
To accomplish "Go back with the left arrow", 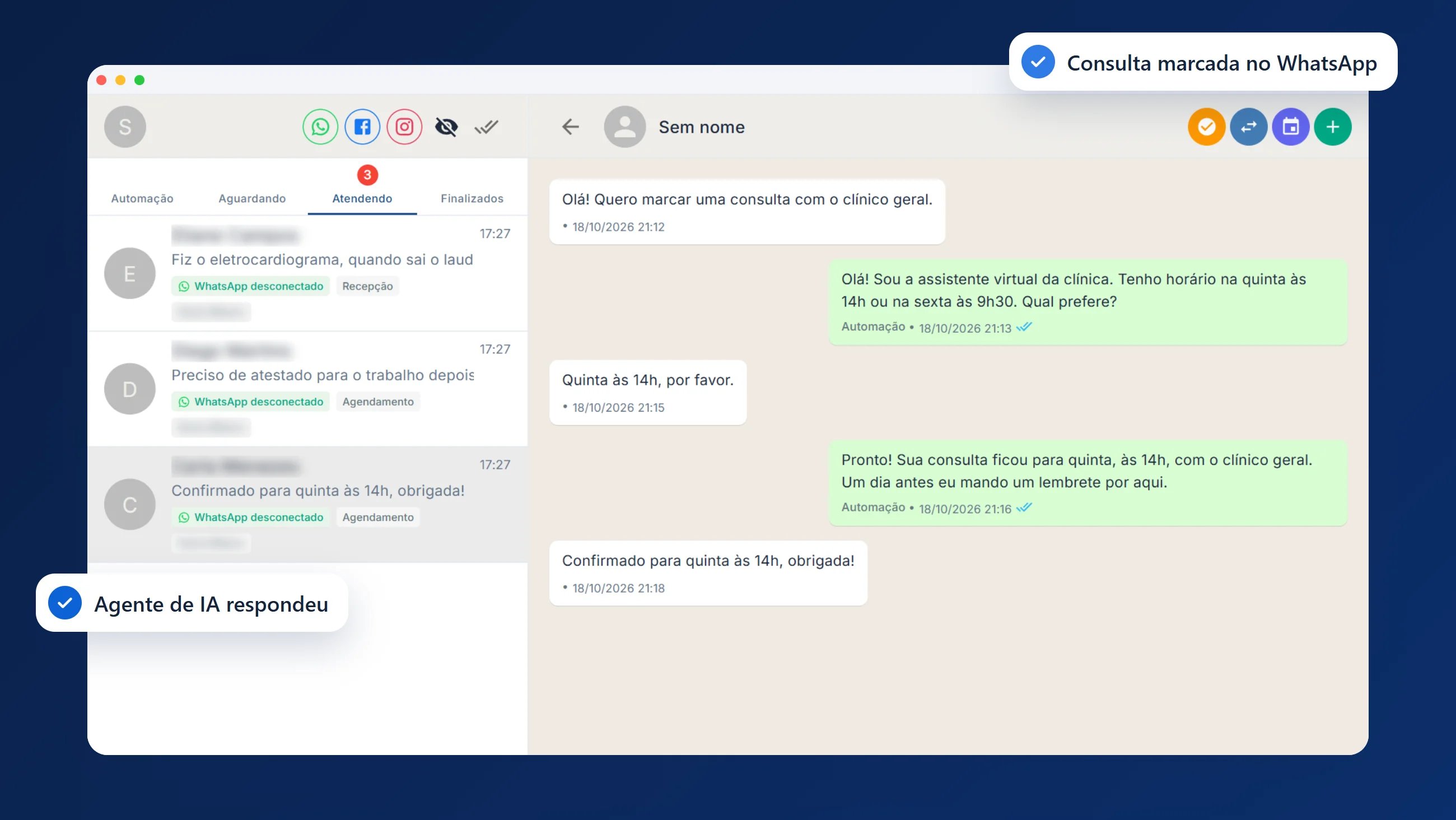I will point(570,127).
